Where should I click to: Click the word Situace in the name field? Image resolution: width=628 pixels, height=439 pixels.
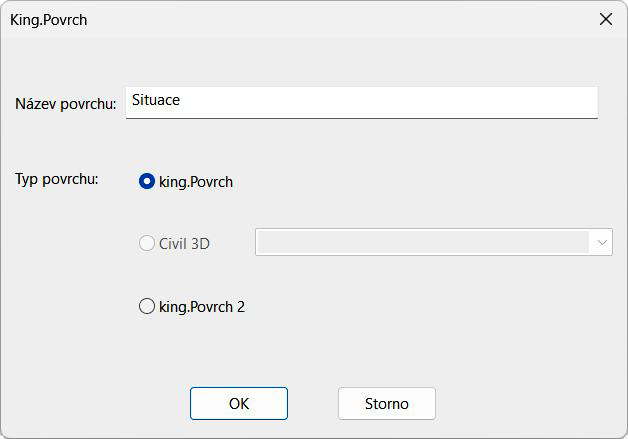pyautogui.click(x=156, y=101)
